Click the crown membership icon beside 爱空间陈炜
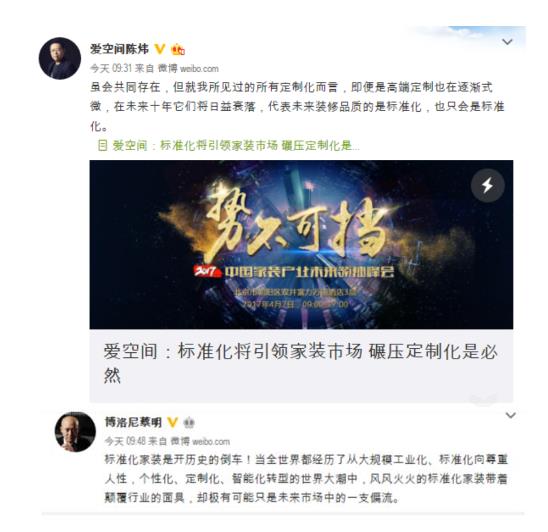The width and height of the screenshot is (548, 532). [178, 50]
